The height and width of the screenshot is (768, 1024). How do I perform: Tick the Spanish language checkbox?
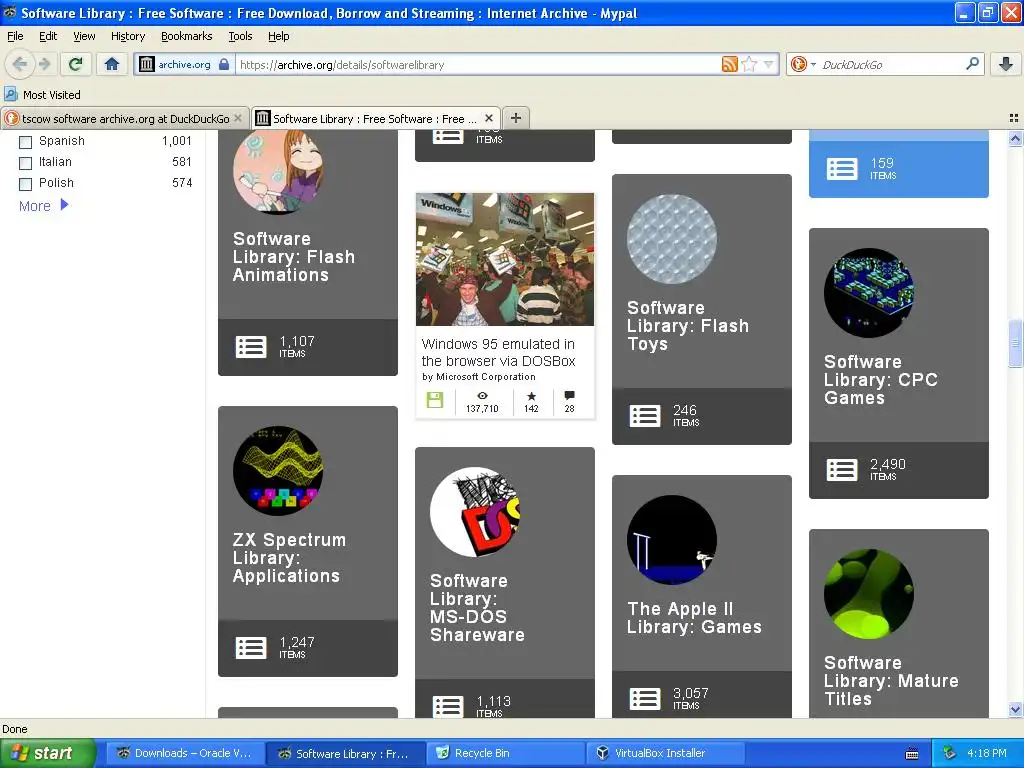click(x=25, y=142)
